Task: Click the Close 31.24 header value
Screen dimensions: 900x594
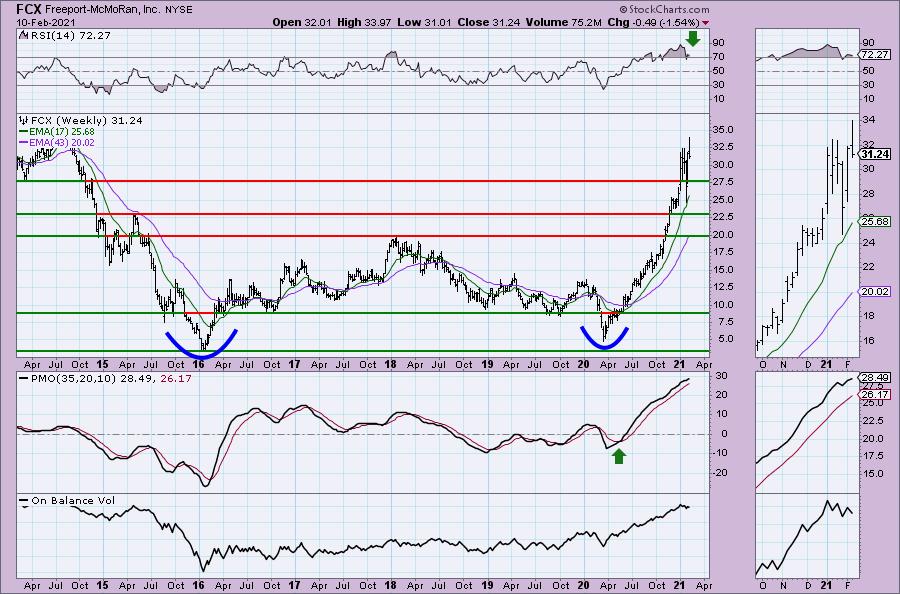Action: click(488, 22)
